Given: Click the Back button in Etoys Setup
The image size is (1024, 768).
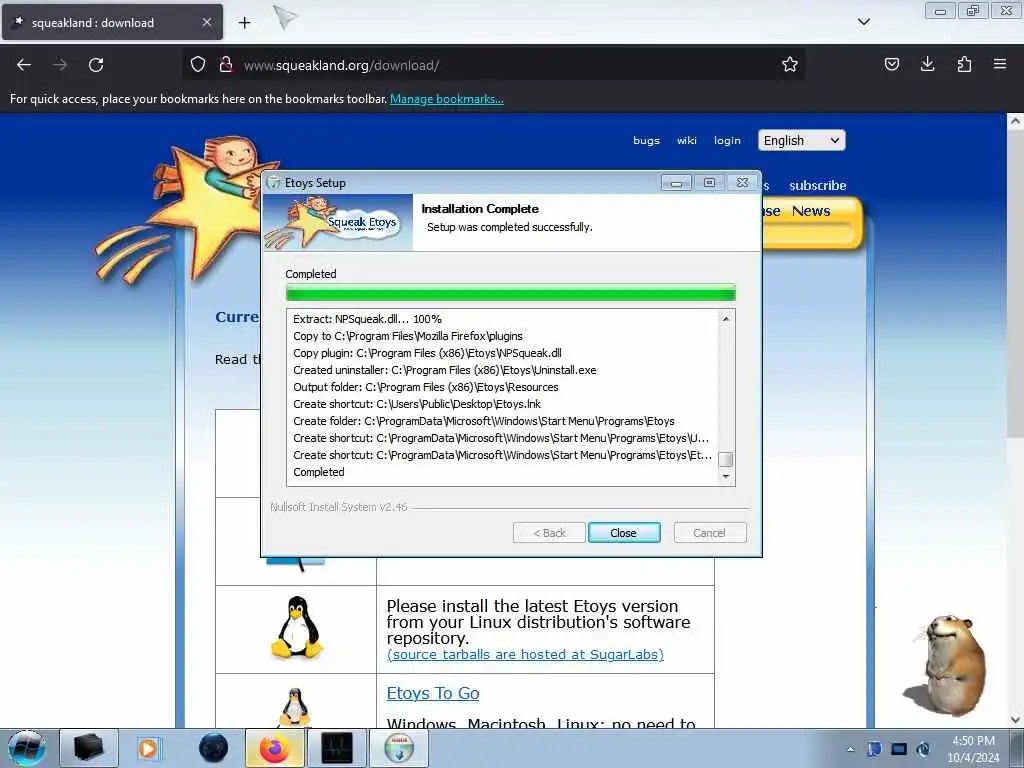Looking at the screenshot, I should pyautogui.click(x=549, y=533).
